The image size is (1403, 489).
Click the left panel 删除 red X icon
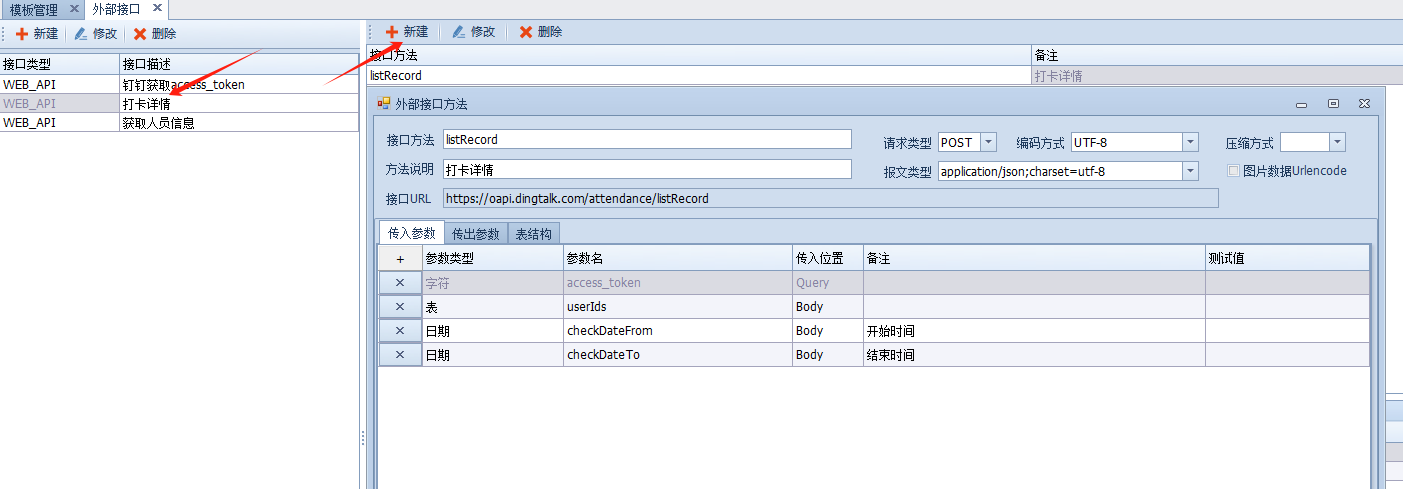coord(140,34)
